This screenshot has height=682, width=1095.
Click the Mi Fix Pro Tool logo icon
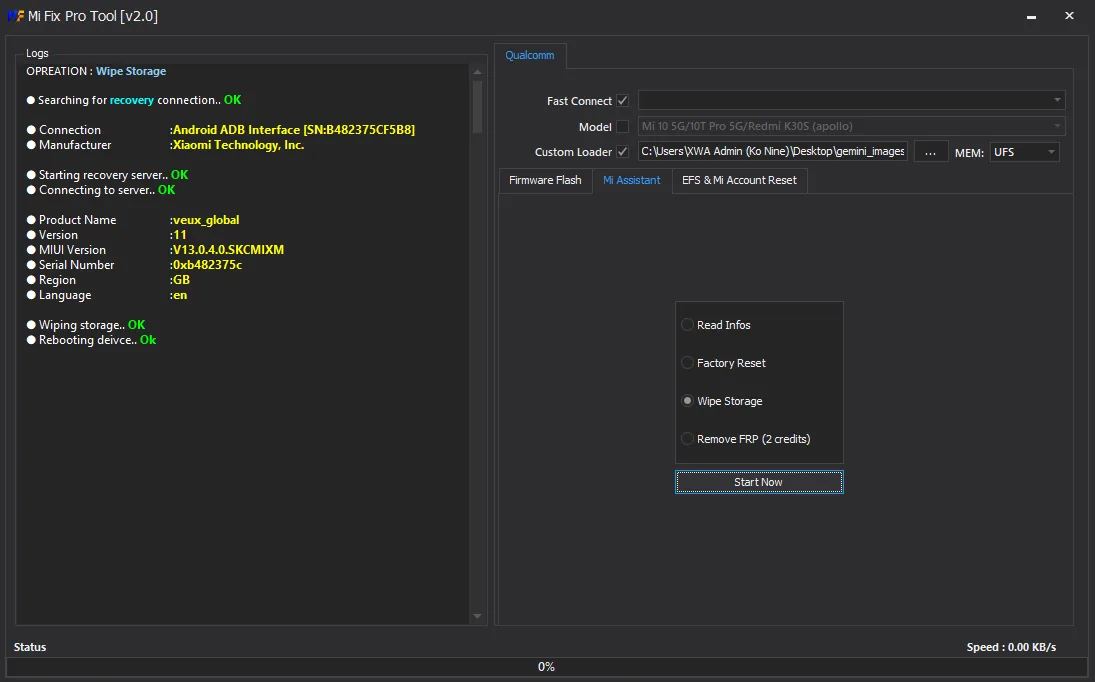15,16
